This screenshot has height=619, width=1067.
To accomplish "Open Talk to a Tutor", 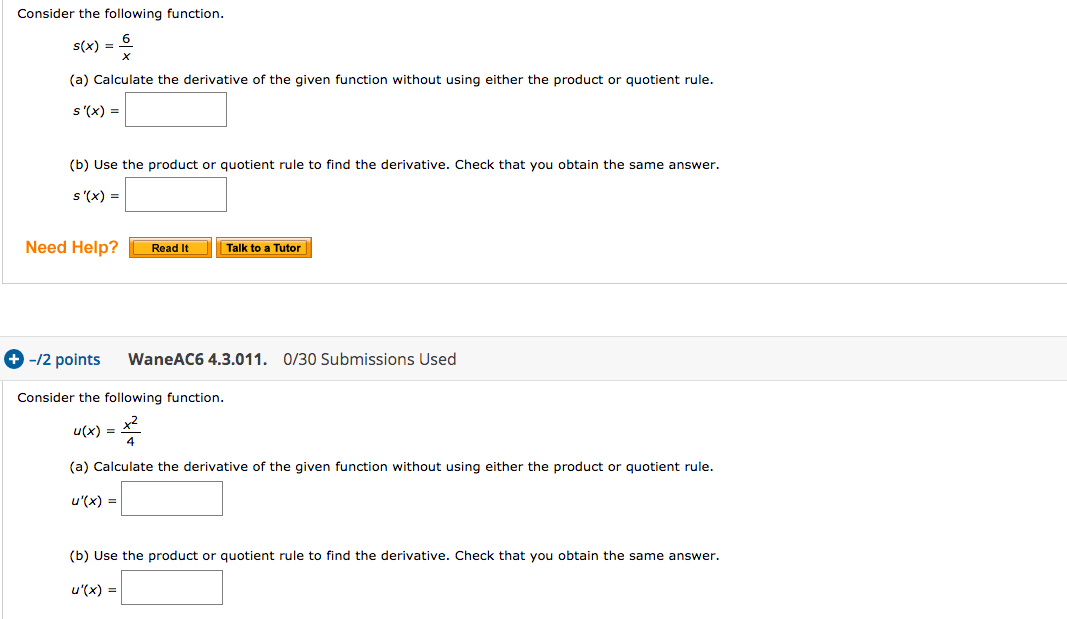I will point(263,248).
